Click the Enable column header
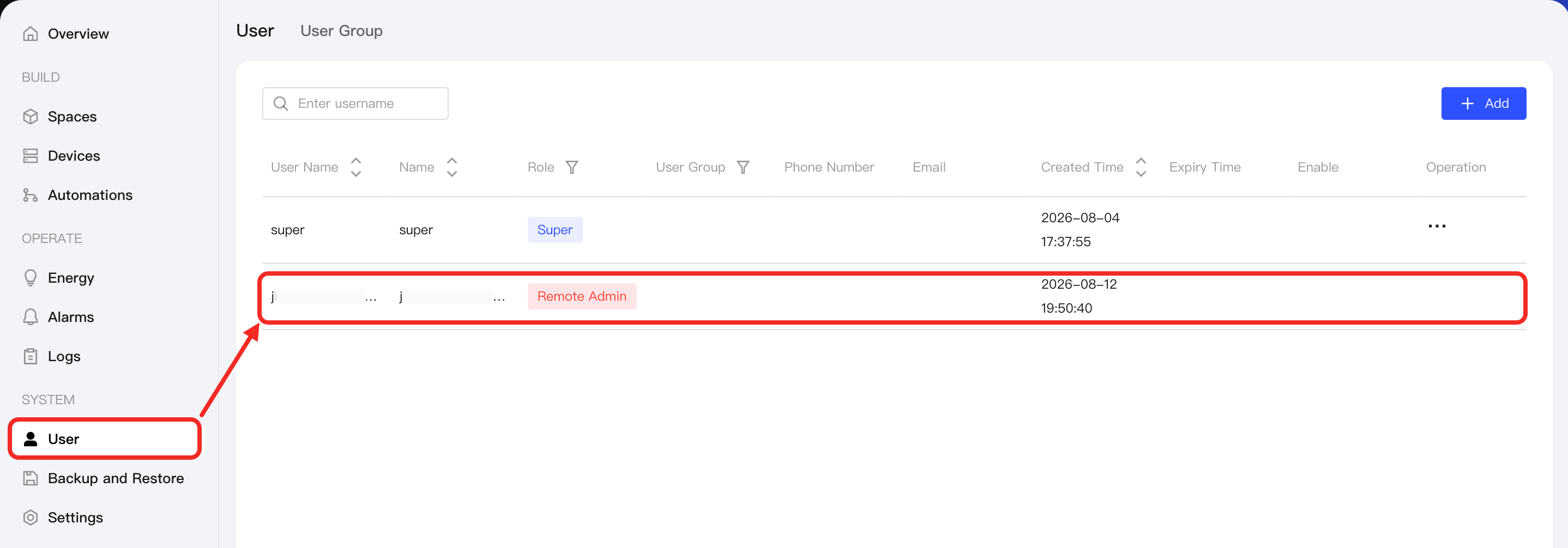The image size is (1568, 548). tap(1318, 167)
